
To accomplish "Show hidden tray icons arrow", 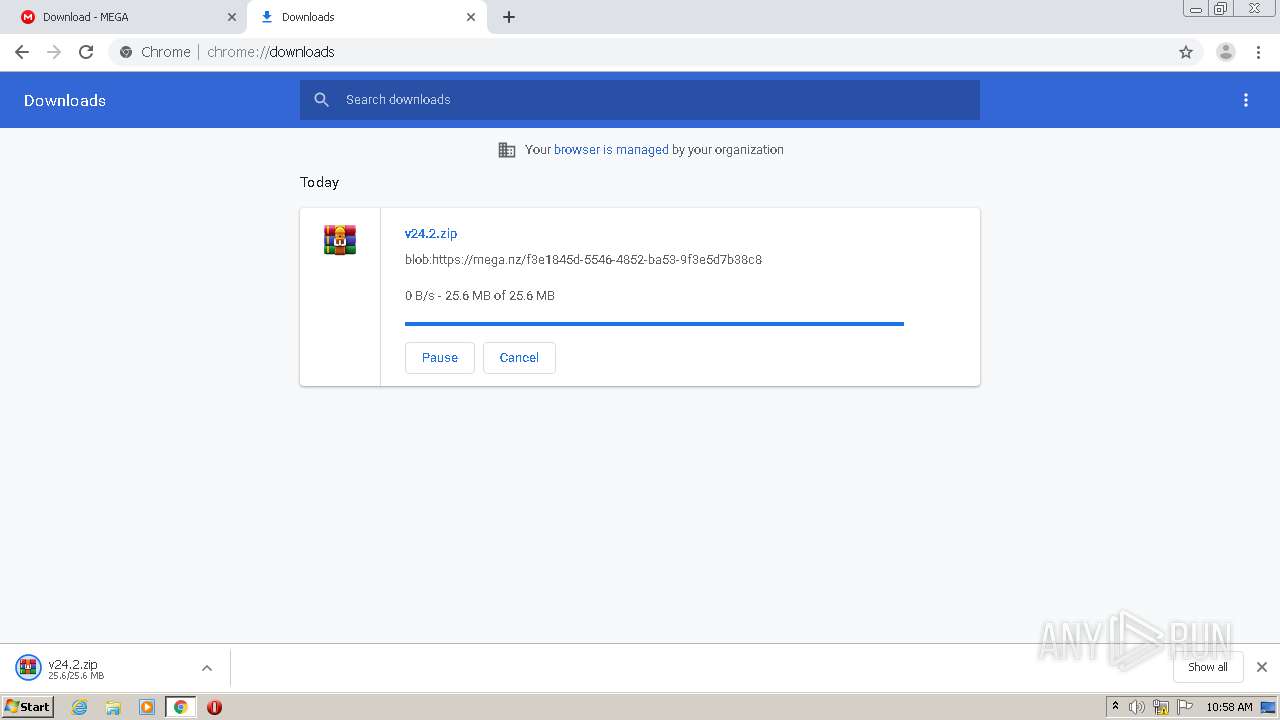I will pos(1115,707).
